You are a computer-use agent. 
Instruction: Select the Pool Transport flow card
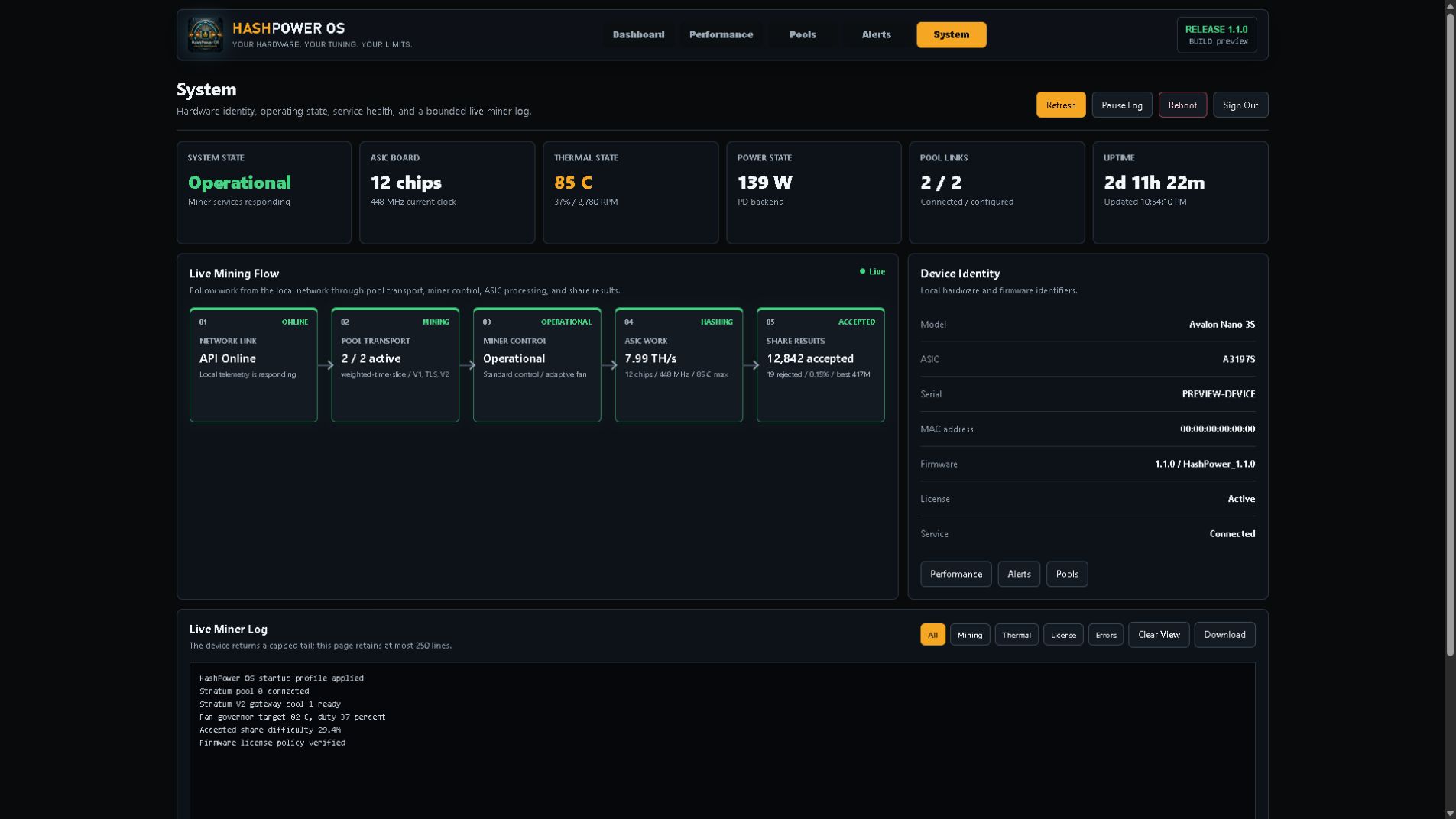[x=395, y=365]
